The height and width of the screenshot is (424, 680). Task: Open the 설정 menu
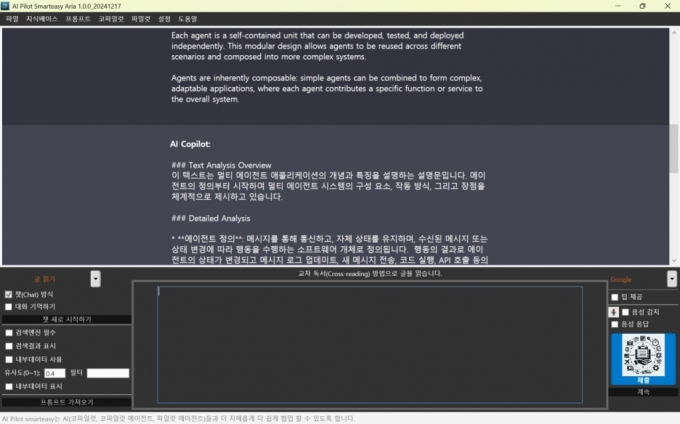[164, 19]
